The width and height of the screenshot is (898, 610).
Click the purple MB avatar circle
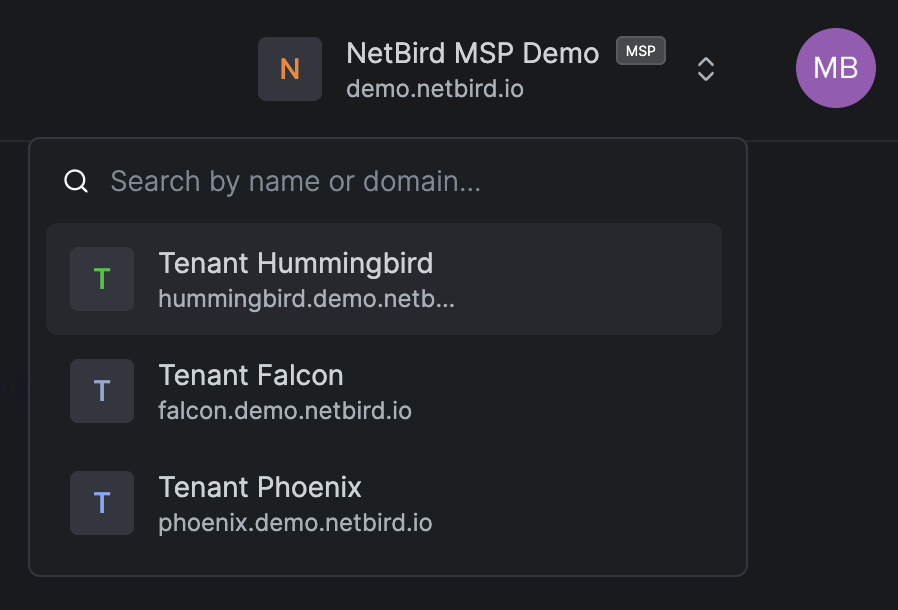(835, 68)
